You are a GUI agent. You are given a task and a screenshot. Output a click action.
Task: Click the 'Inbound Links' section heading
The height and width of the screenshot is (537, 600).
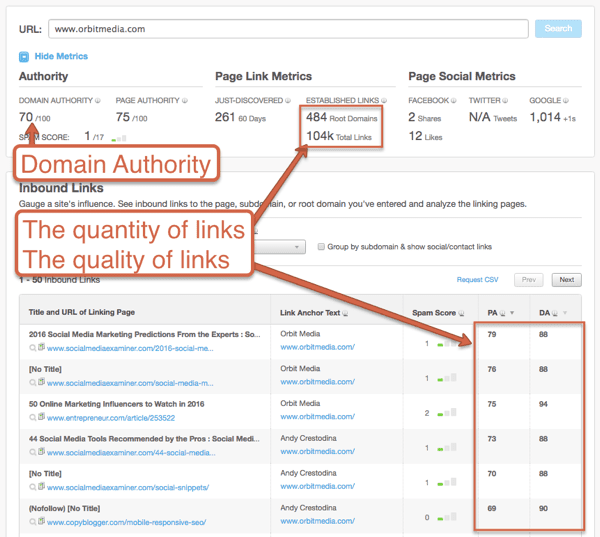[x=61, y=188]
